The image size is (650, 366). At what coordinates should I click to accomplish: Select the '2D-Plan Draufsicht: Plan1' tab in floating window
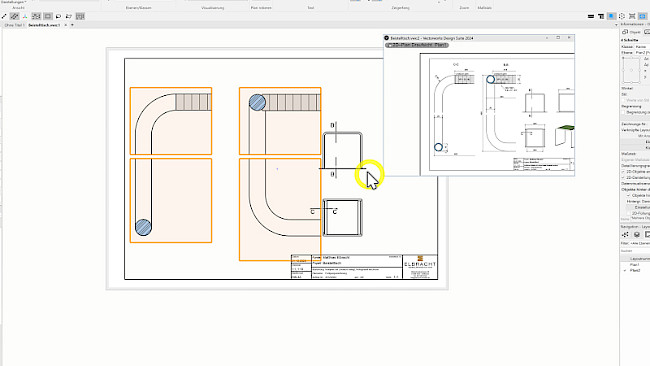click(x=417, y=45)
